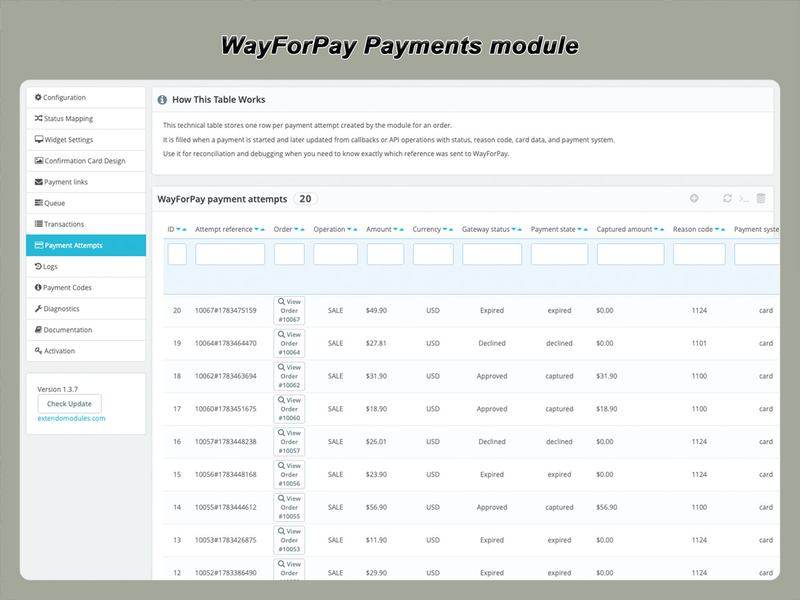Open the Diagnostics section

(x=86, y=309)
